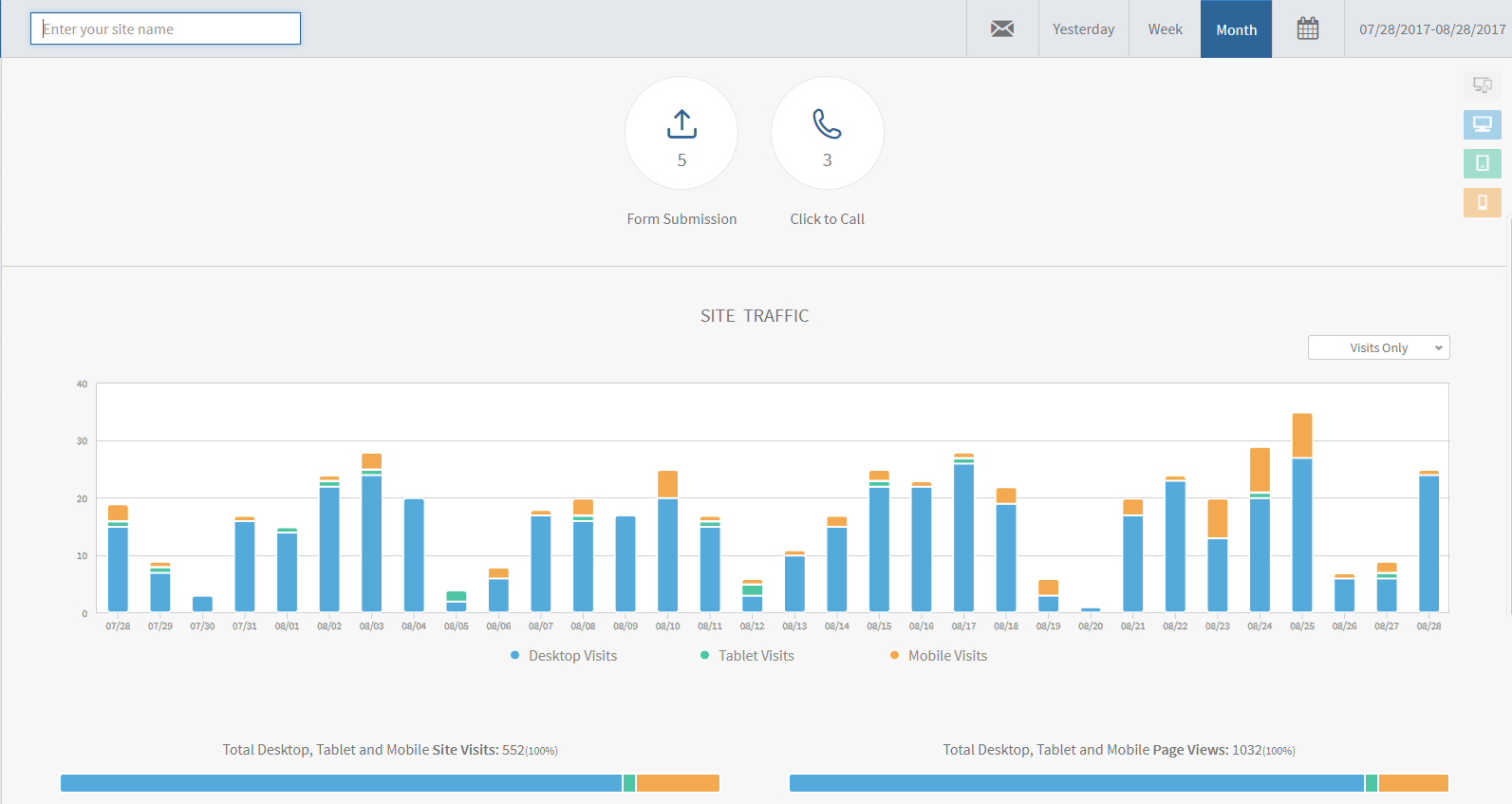
Task: Open the email envelope icon
Action: coord(1002,28)
